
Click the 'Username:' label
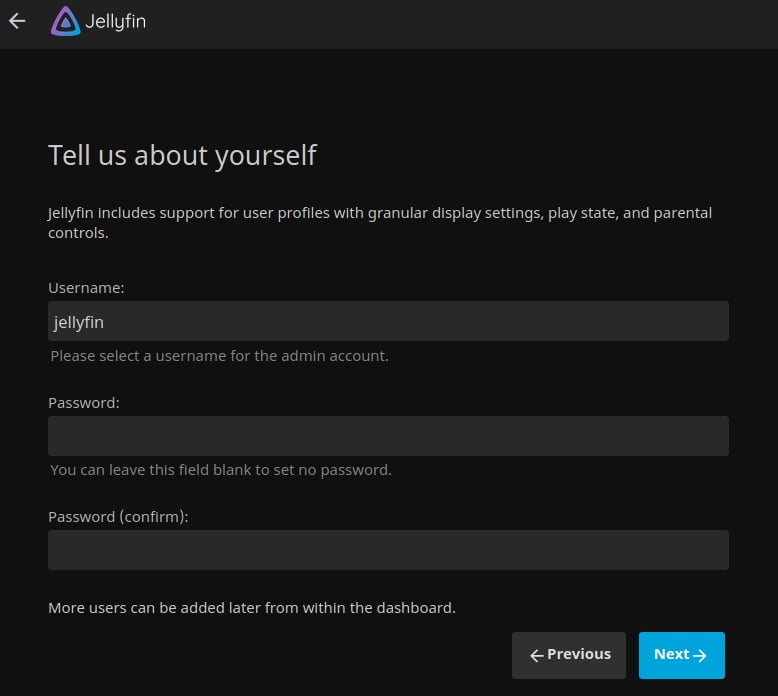[x=86, y=288]
